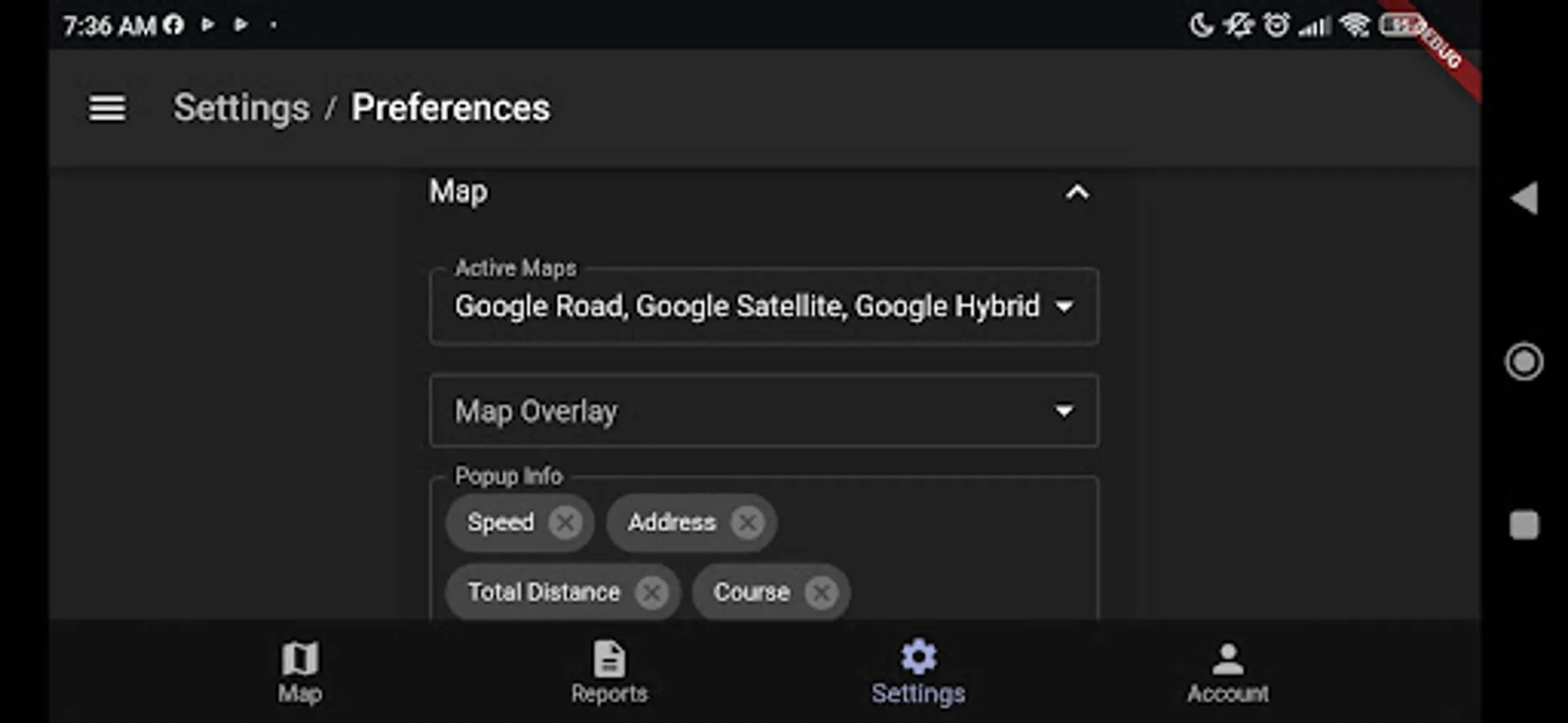
Task: Remove the Address popup info chip
Action: click(747, 522)
